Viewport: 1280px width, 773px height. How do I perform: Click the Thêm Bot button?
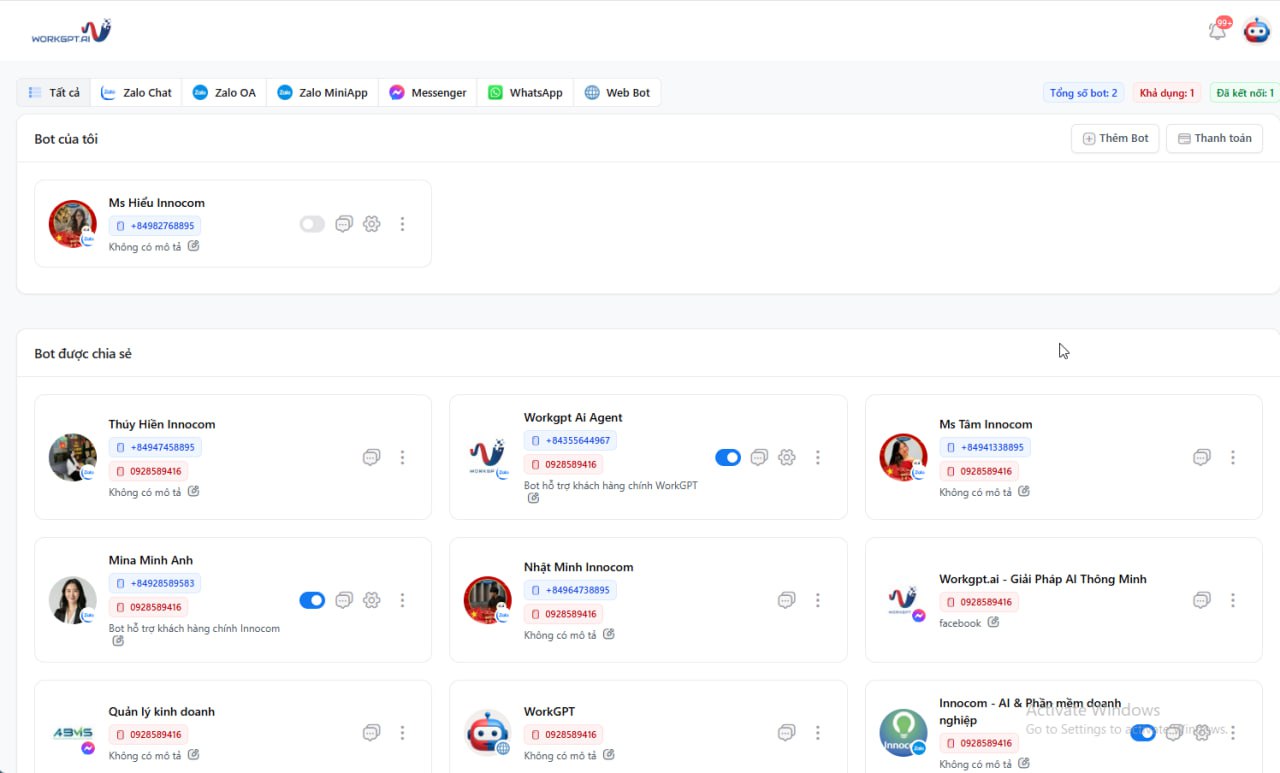tap(1115, 138)
